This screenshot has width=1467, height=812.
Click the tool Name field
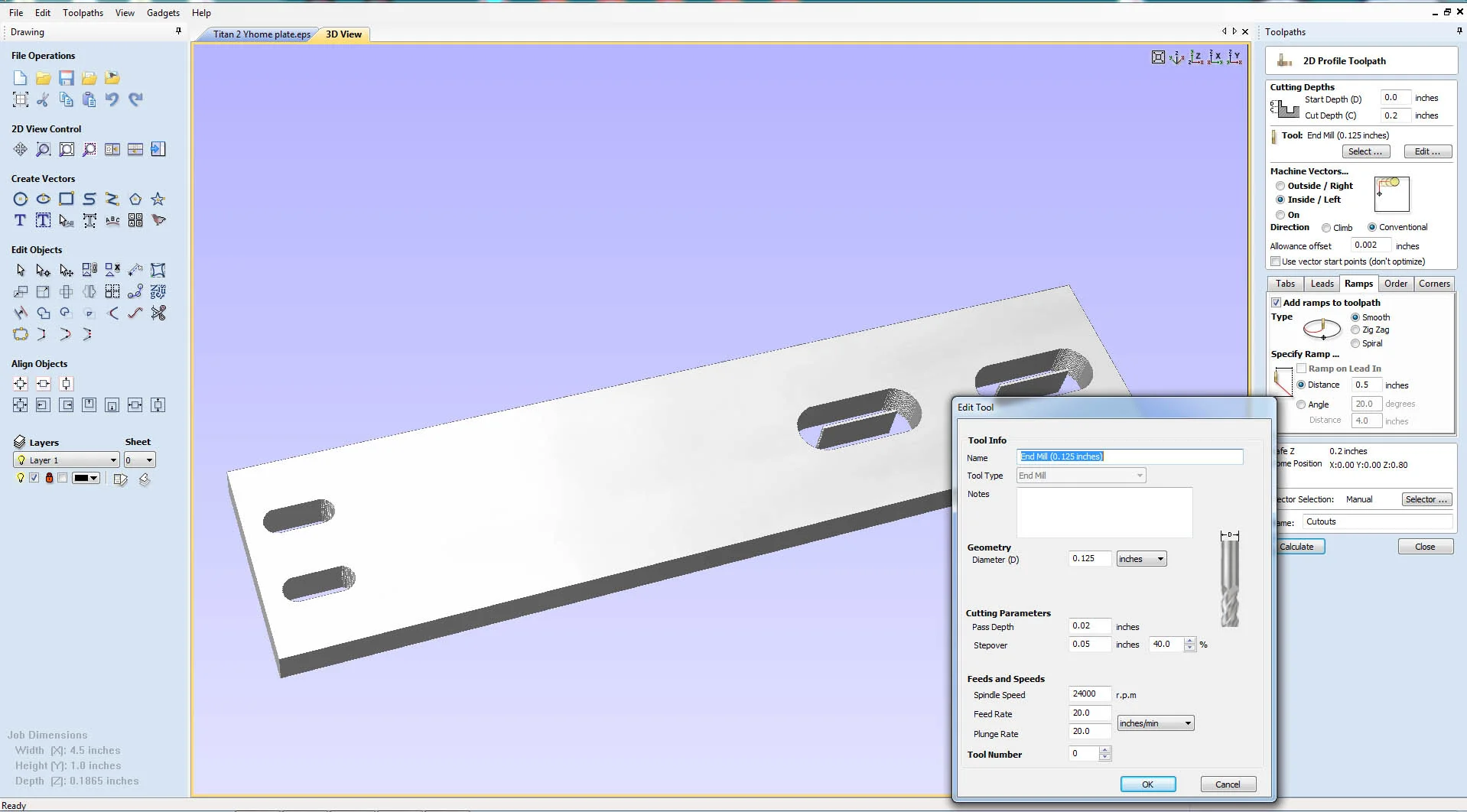click(x=1130, y=456)
